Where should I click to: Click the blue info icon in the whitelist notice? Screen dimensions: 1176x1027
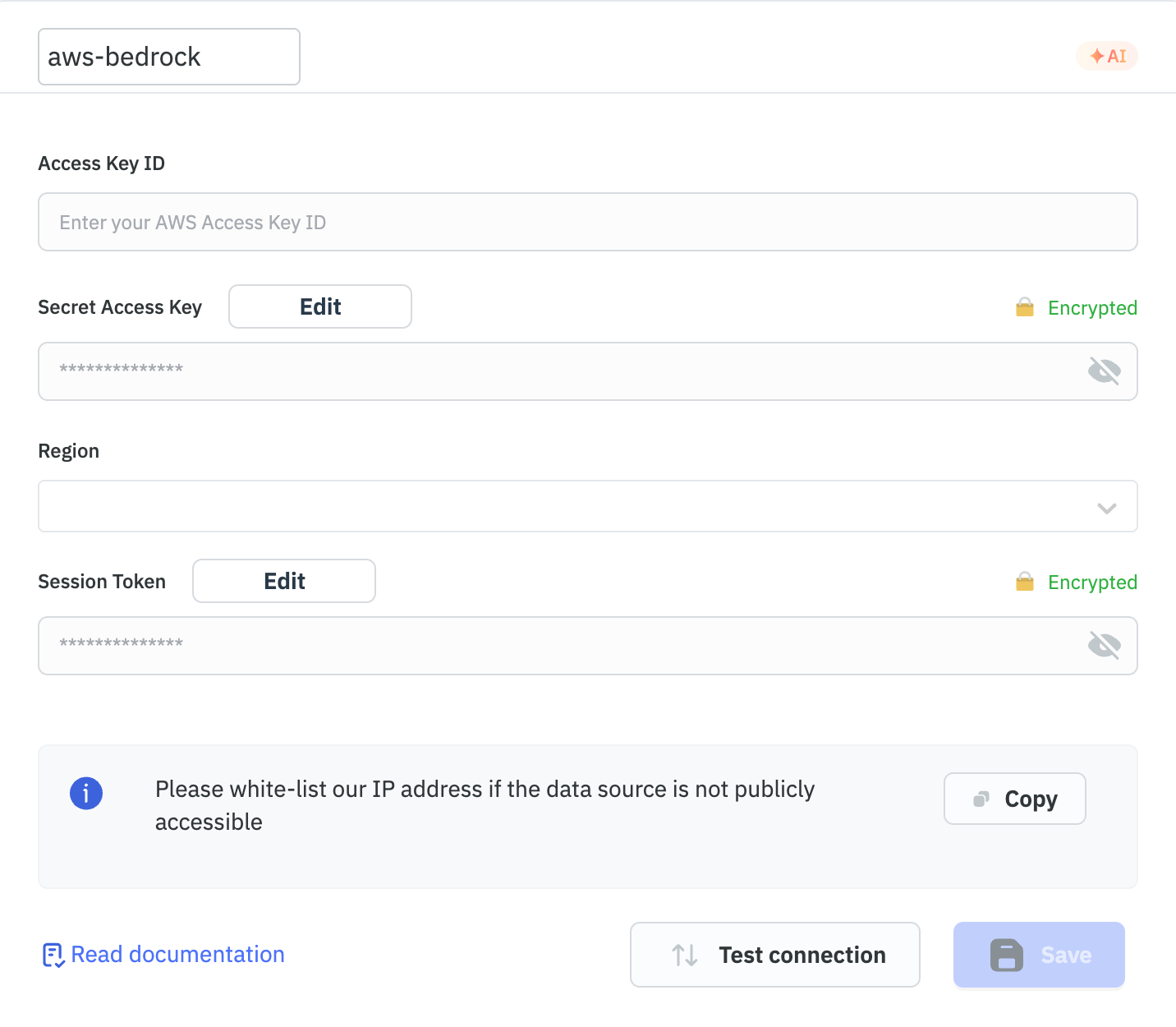click(85, 793)
